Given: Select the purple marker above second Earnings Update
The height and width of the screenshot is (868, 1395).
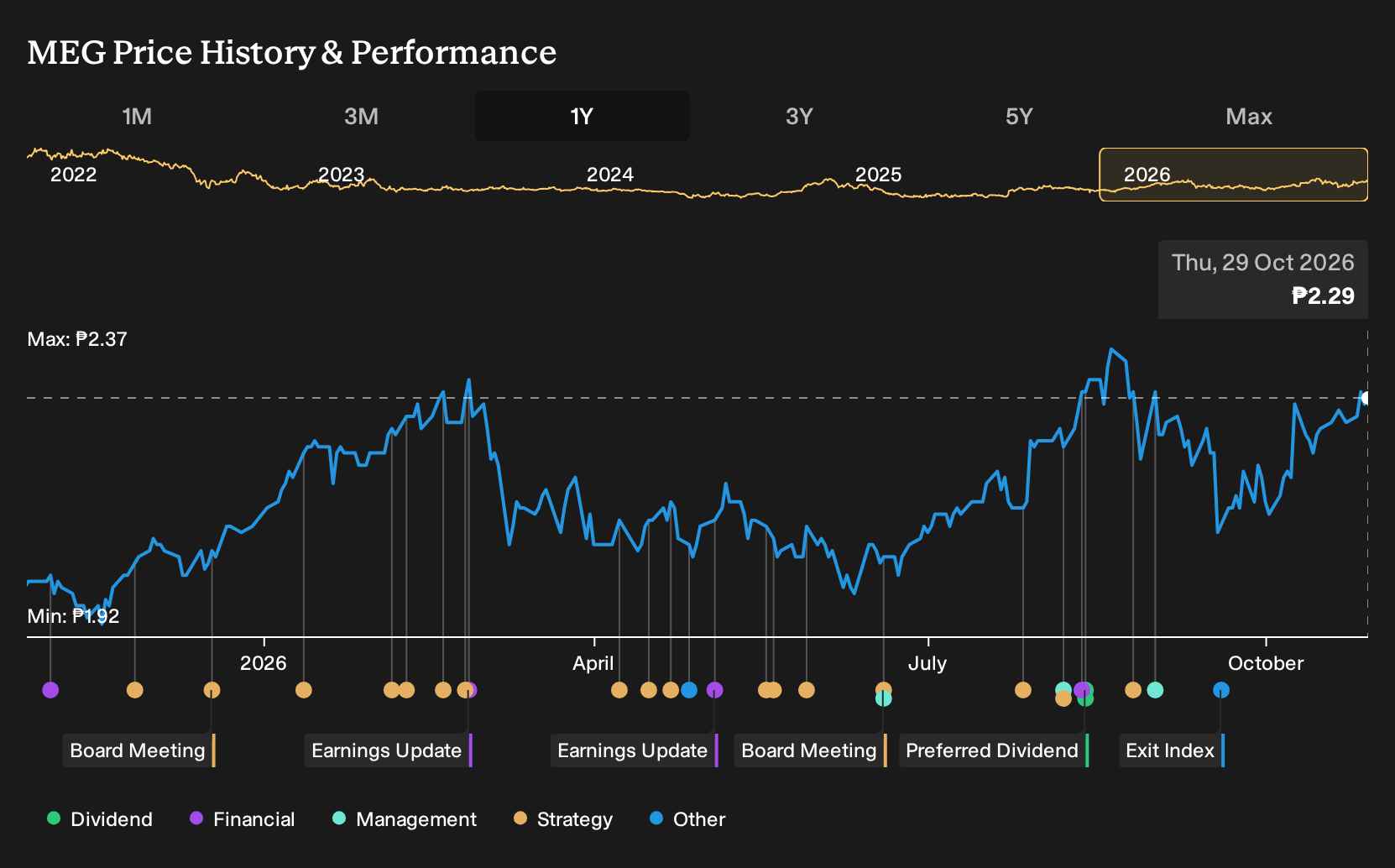Looking at the screenshot, I should (x=714, y=690).
